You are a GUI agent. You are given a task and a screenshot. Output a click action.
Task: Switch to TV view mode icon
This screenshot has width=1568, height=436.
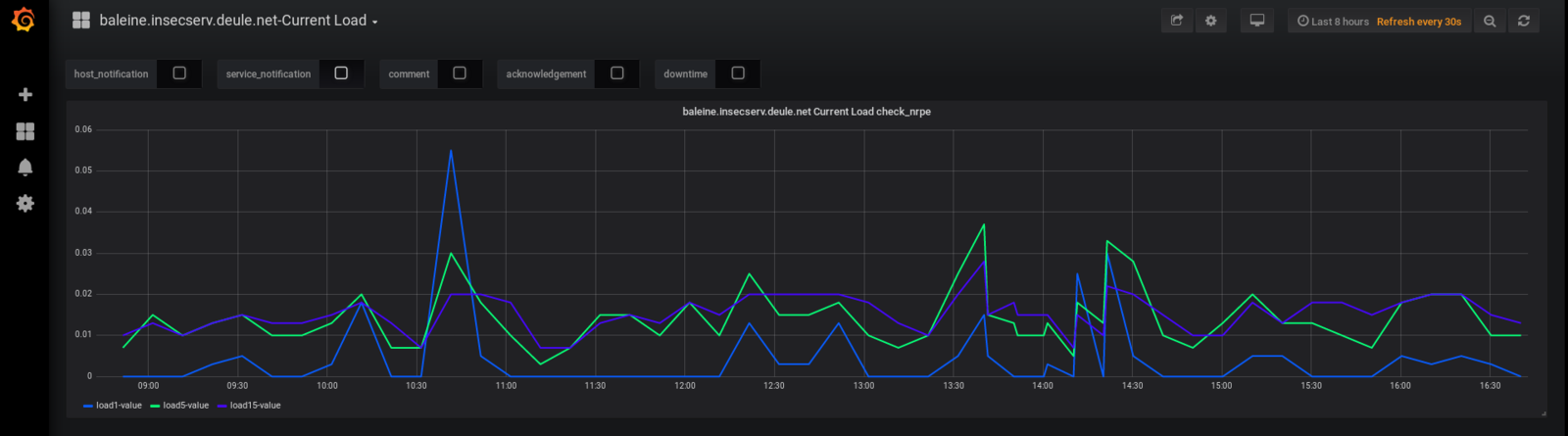[1257, 21]
